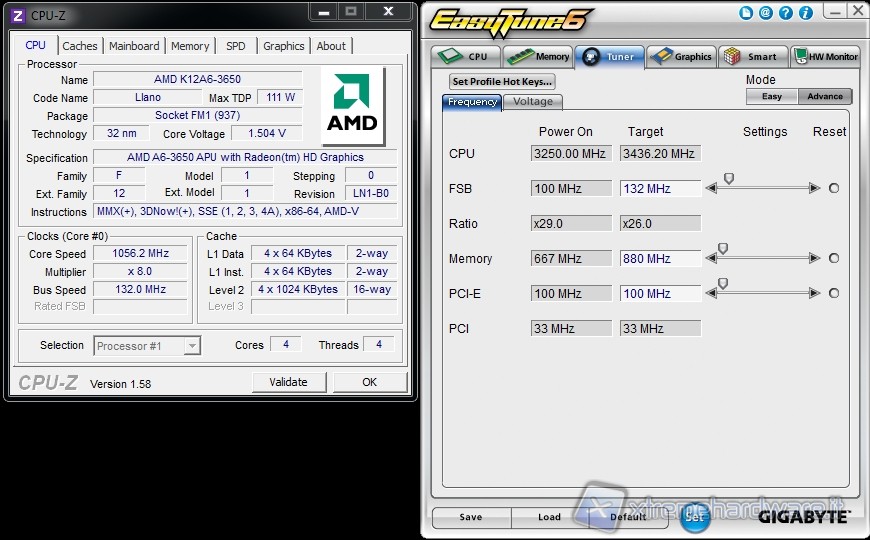This screenshot has height=540, width=870.
Task: Open the HW Monitor tab
Action: [825, 57]
